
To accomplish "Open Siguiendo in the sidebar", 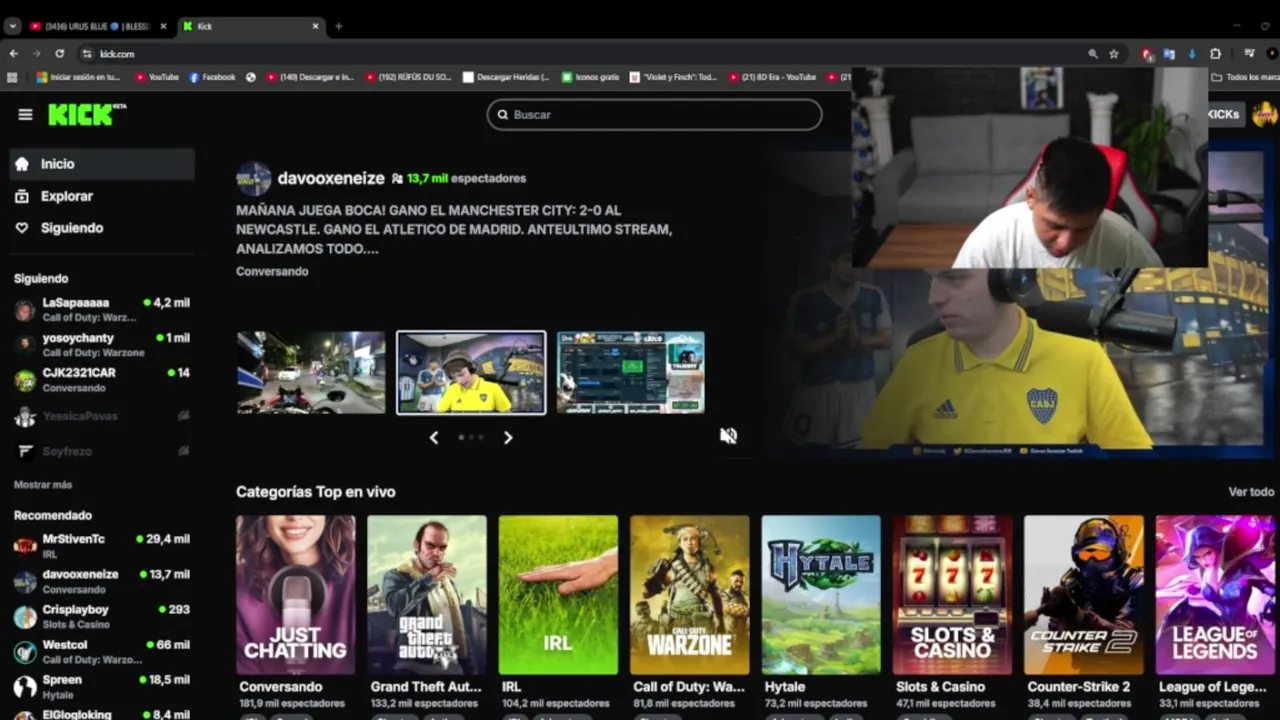I will click(102, 228).
